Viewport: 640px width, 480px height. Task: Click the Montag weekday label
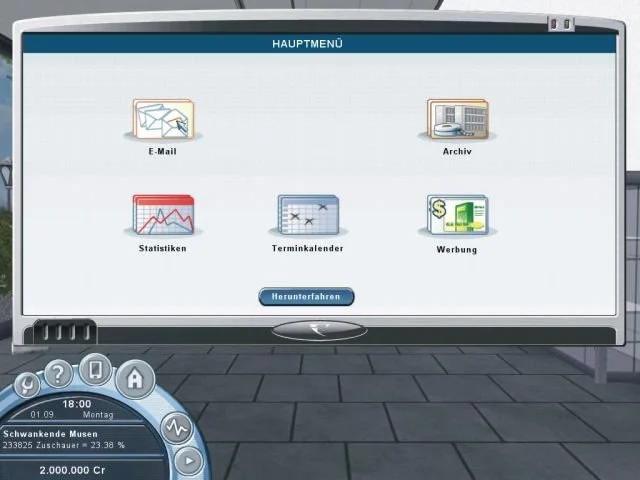(x=98, y=415)
